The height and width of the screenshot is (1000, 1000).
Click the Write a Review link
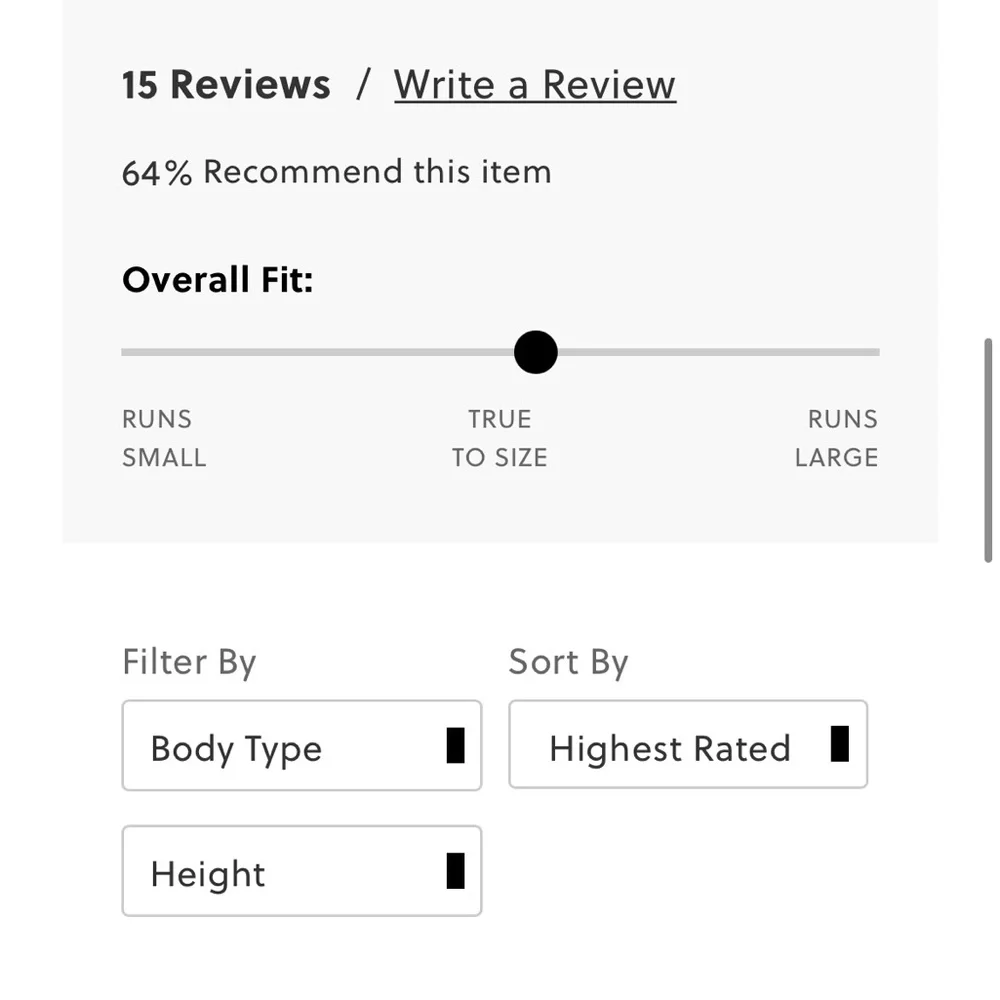[x=534, y=85]
